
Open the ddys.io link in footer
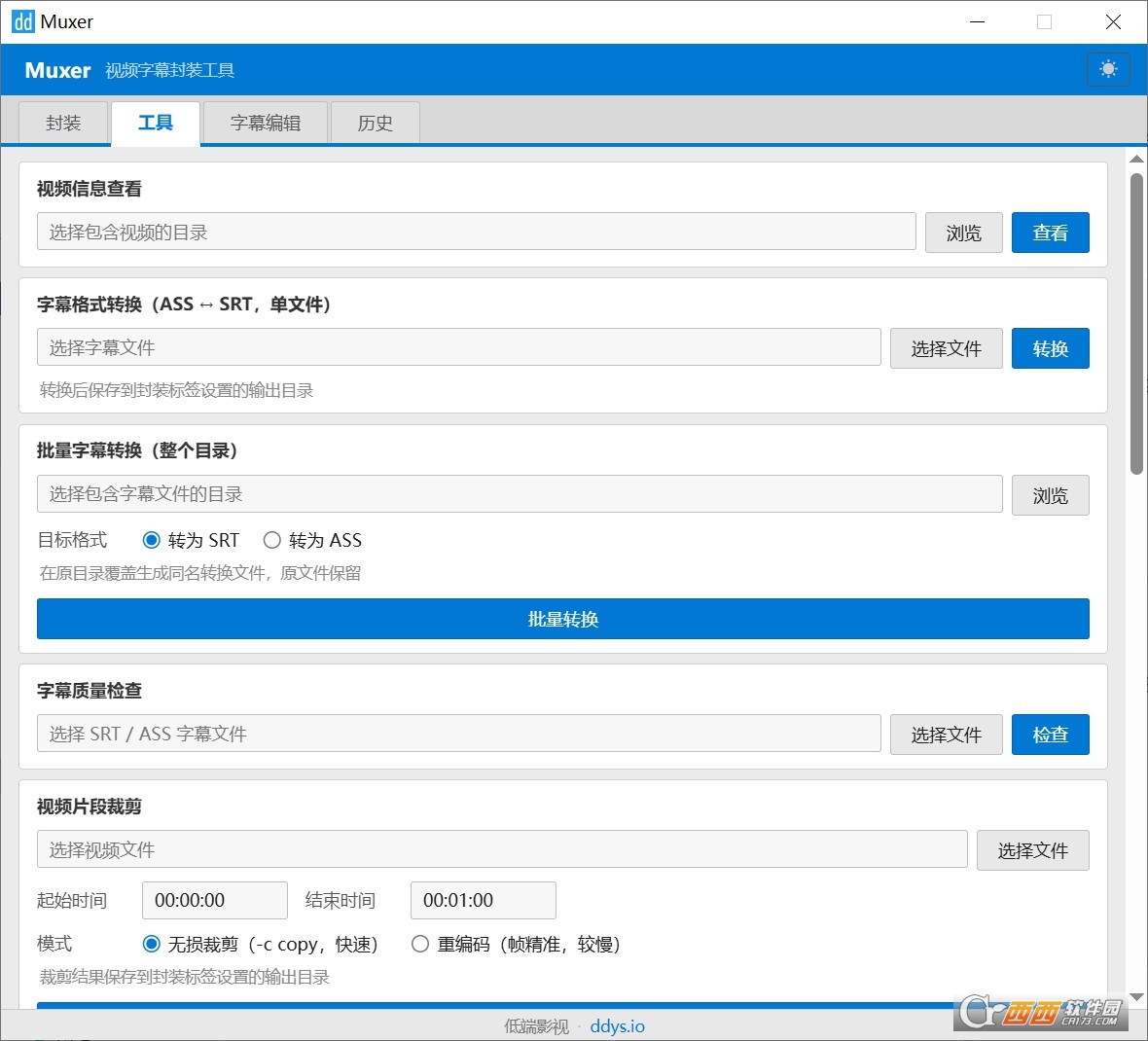617,1026
